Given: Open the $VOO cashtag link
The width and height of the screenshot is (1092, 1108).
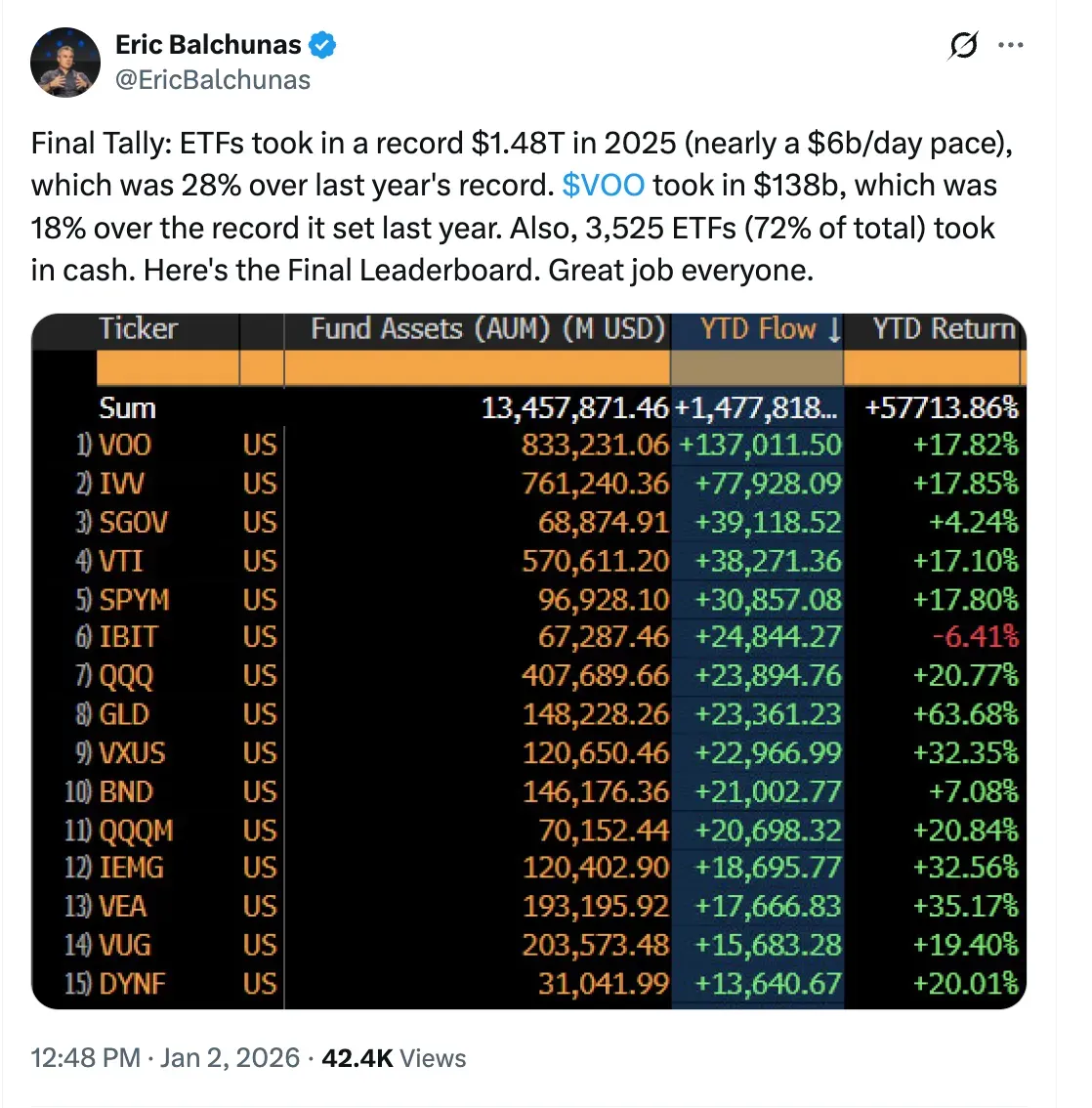Looking at the screenshot, I should pyautogui.click(x=604, y=185).
